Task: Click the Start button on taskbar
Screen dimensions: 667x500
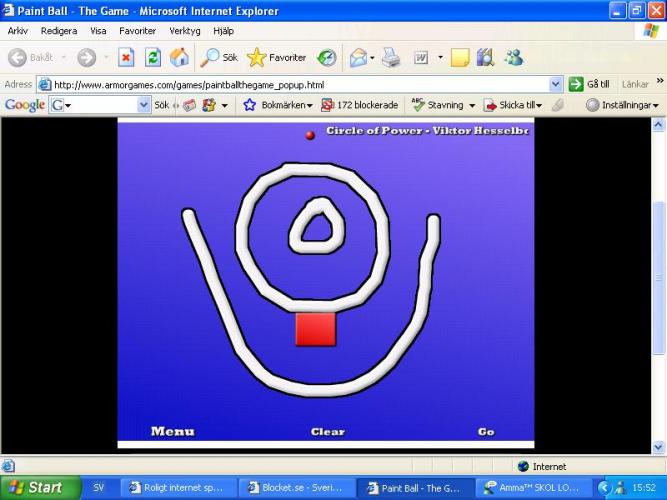Action: (35, 488)
